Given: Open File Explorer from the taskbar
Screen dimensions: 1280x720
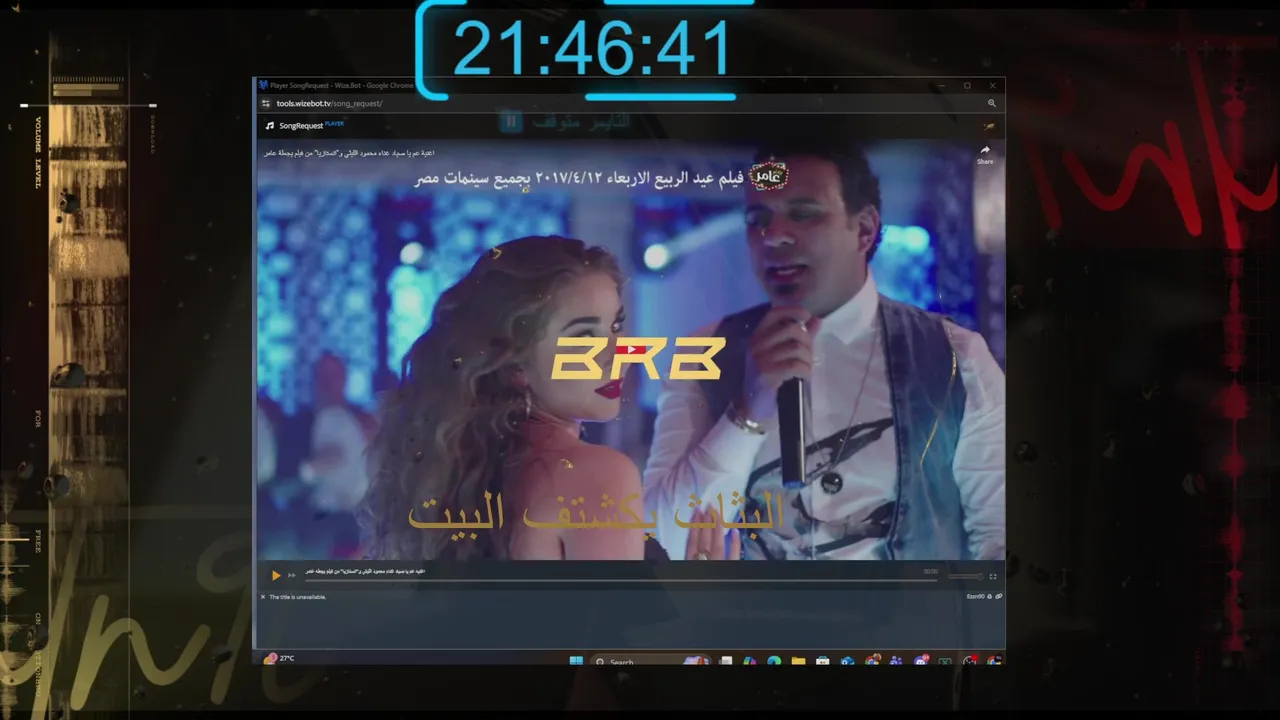Looking at the screenshot, I should click(798, 662).
